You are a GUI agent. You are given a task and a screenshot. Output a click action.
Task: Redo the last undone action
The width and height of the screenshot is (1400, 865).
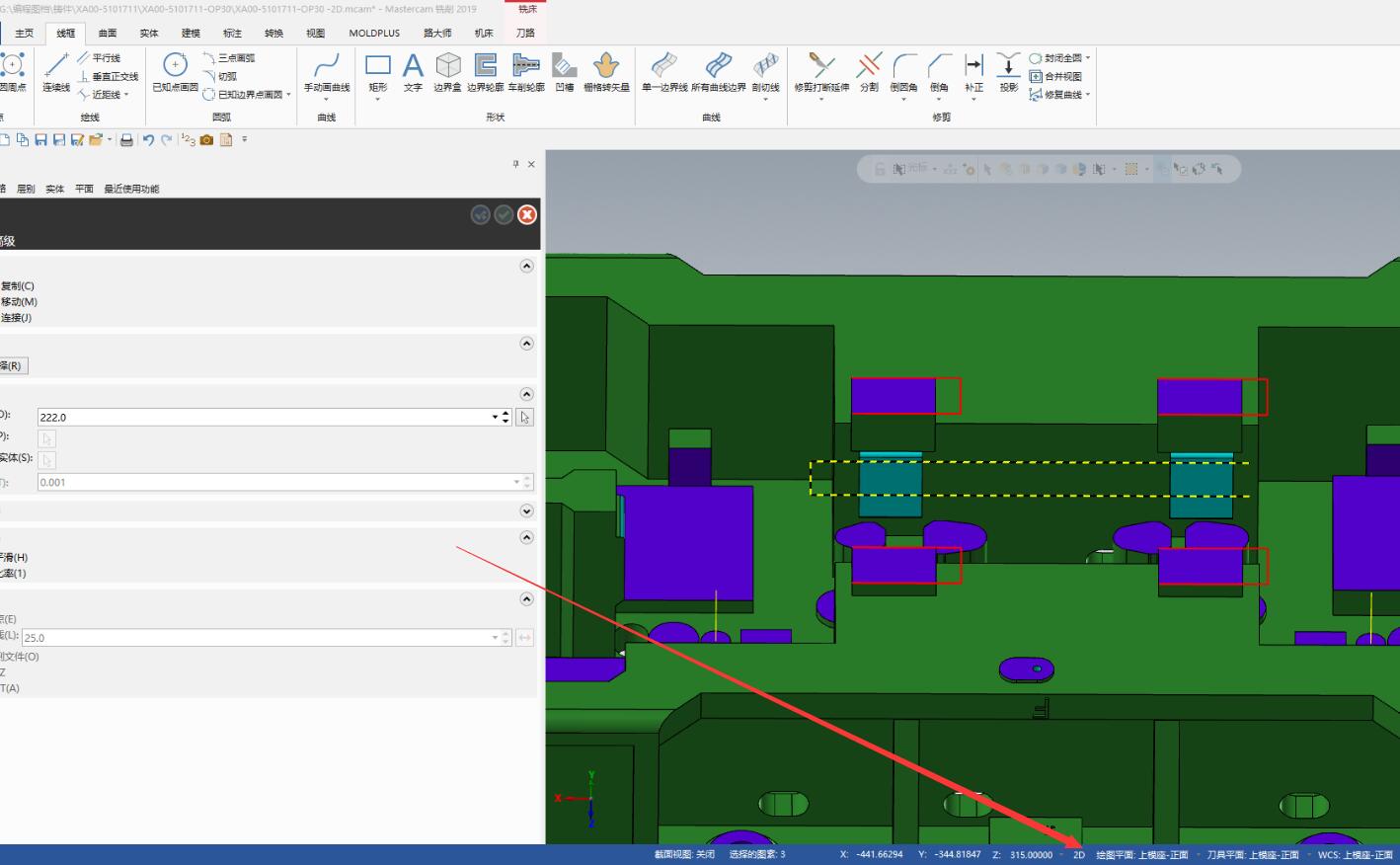(x=167, y=140)
